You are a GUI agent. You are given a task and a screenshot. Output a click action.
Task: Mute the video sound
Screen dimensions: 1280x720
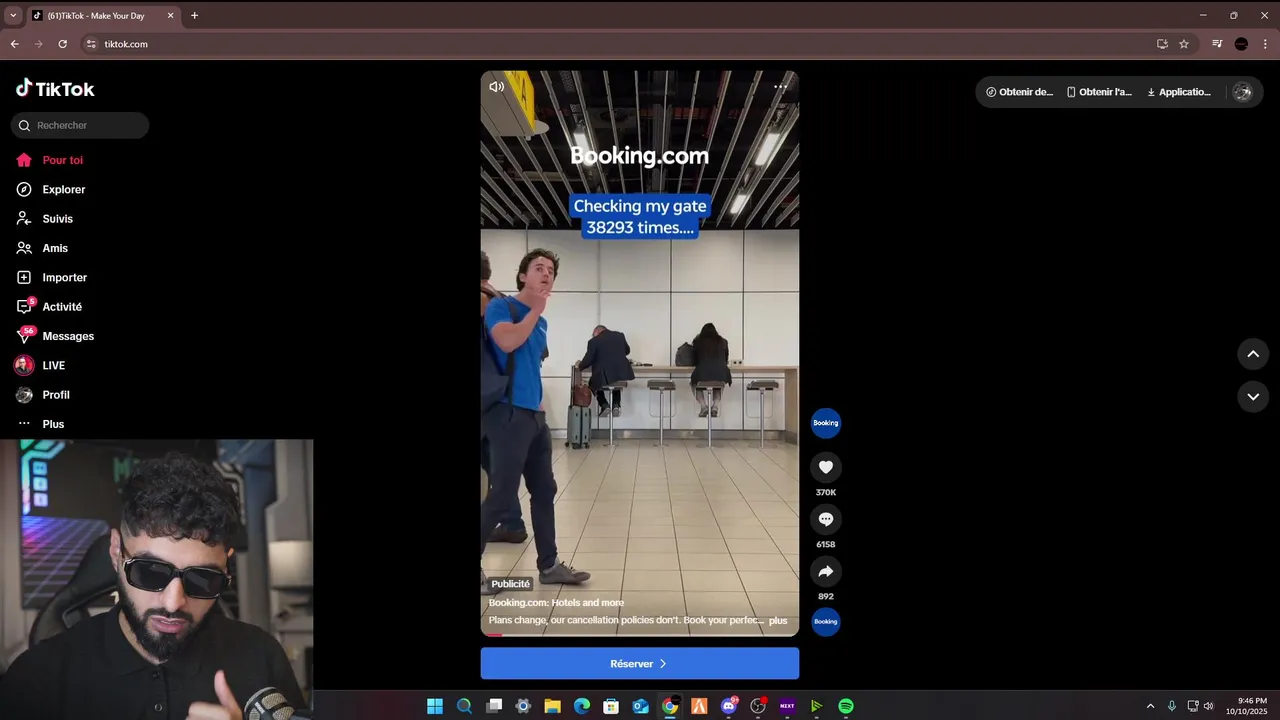(x=496, y=87)
